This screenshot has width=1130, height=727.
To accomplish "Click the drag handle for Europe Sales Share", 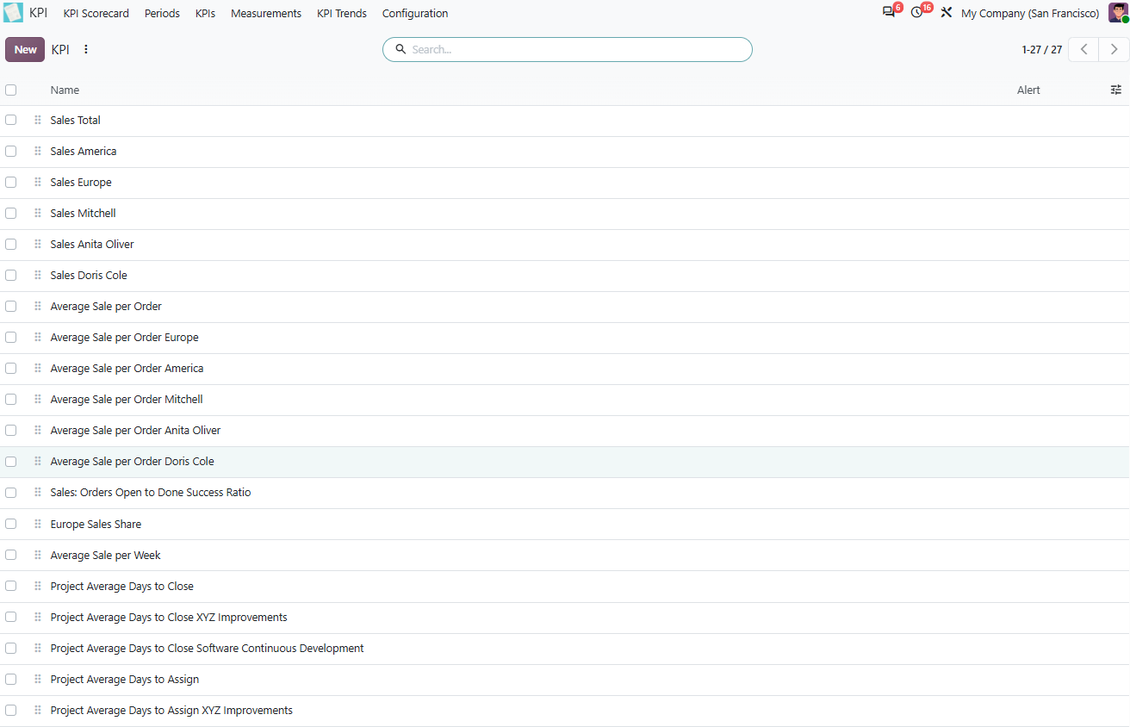I will pos(37,524).
